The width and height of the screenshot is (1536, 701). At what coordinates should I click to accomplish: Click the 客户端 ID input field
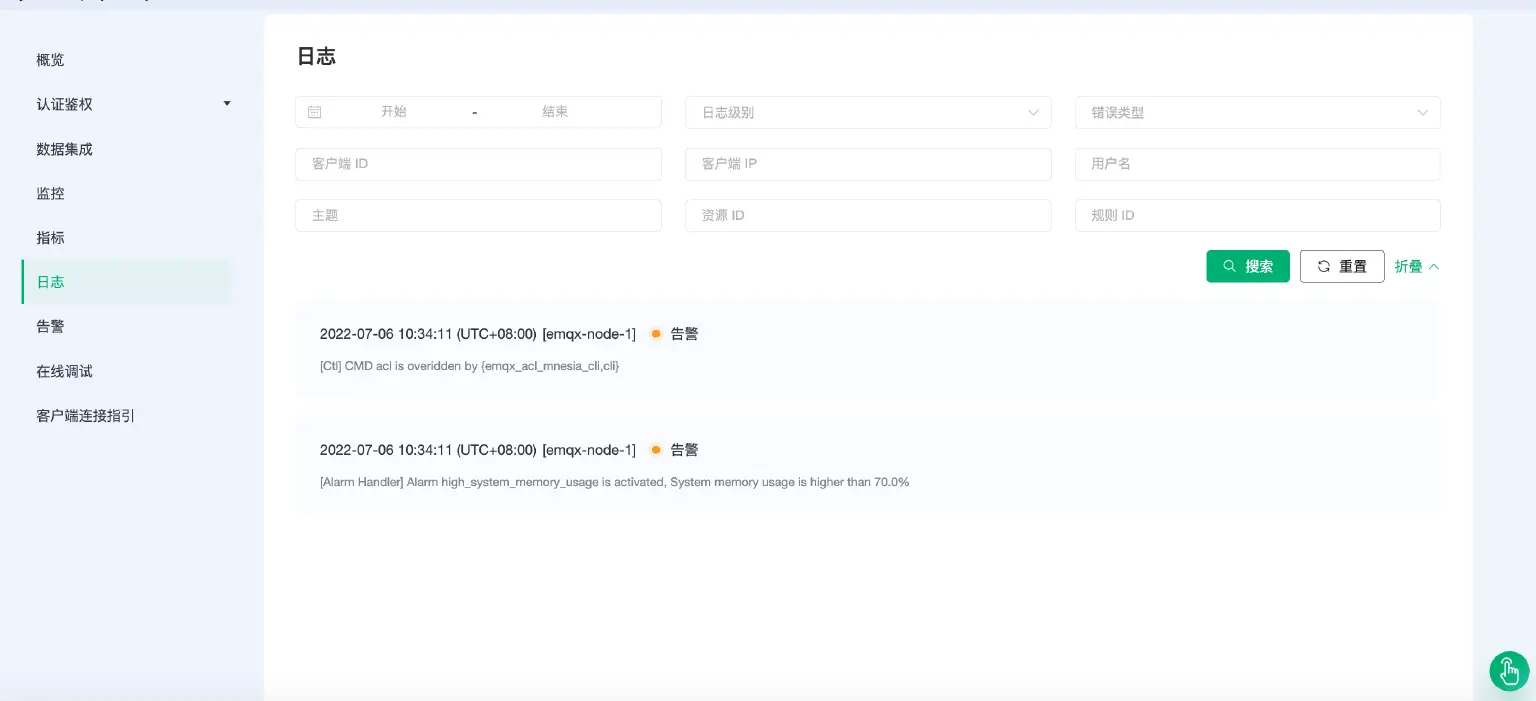[x=478, y=163]
